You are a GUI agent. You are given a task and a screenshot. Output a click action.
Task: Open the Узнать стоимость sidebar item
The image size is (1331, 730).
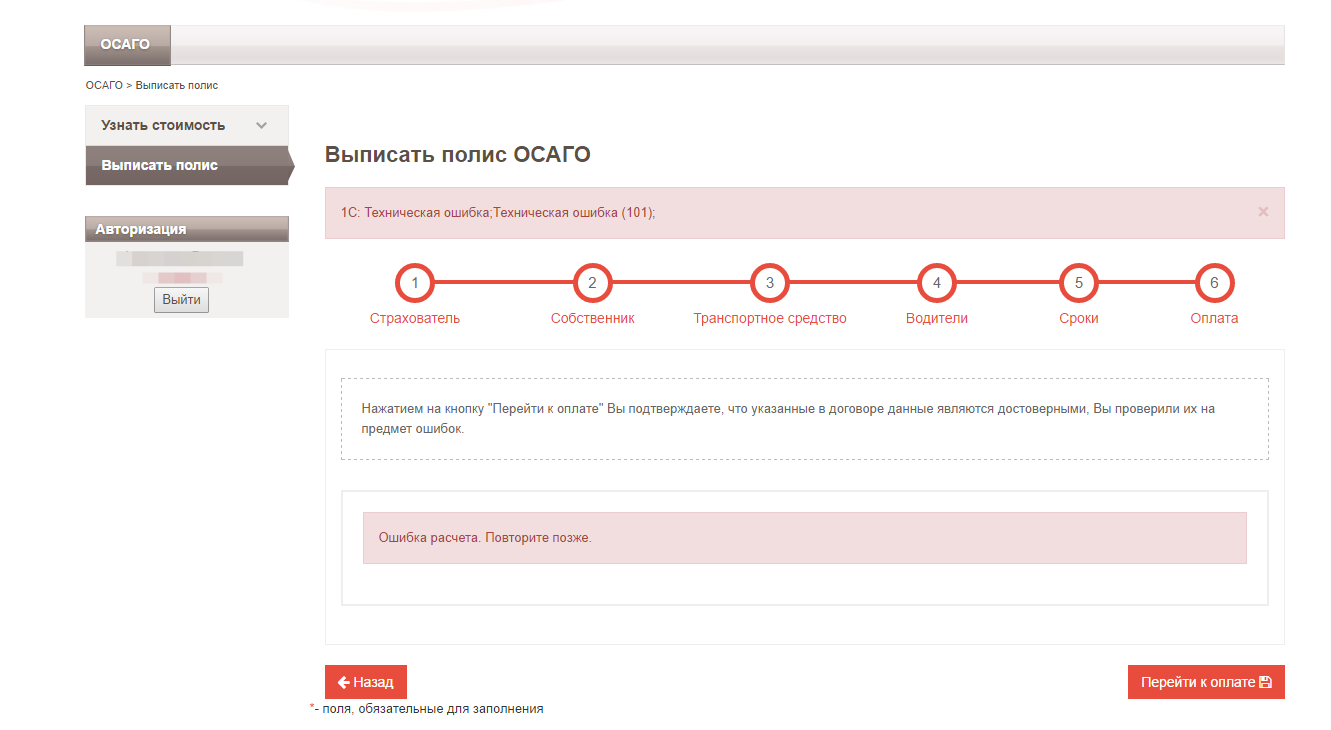163,126
